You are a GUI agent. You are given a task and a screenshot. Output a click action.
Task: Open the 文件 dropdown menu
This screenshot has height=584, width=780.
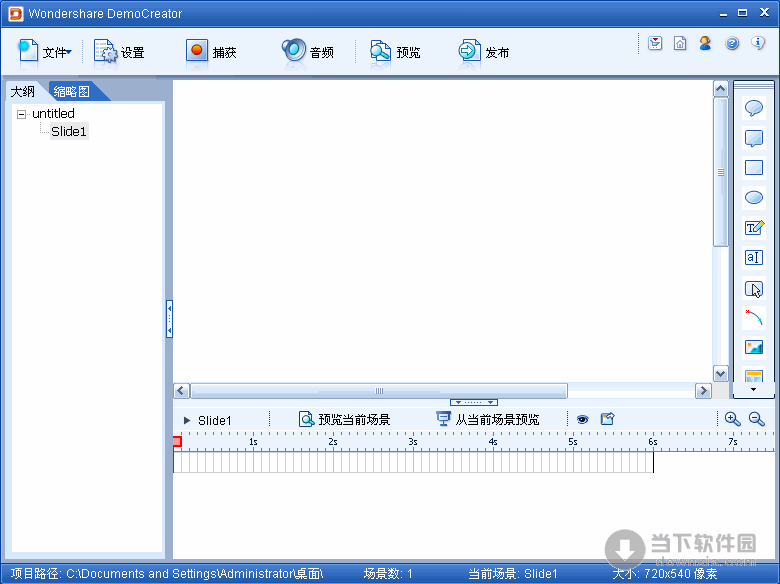(45, 52)
